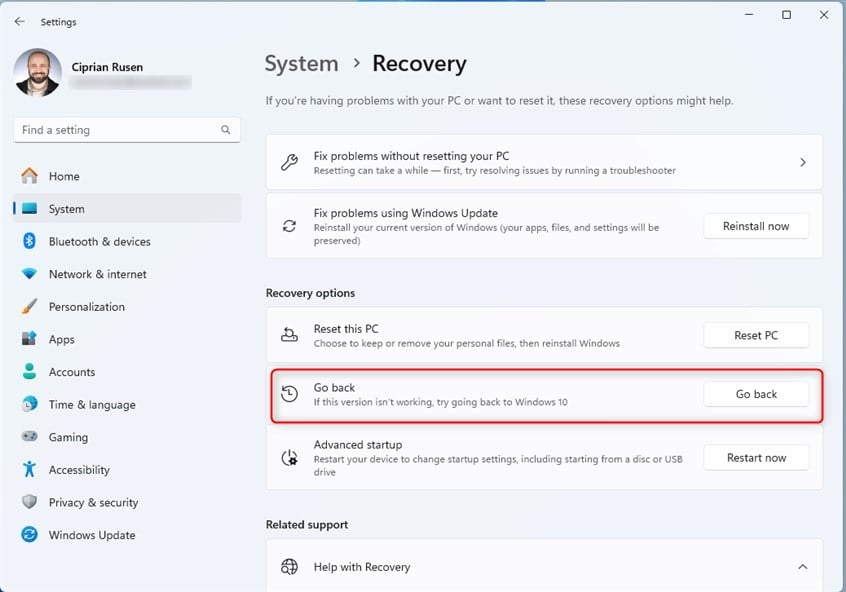Go to Gaming settings

pyautogui.click(x=127, y=437)
